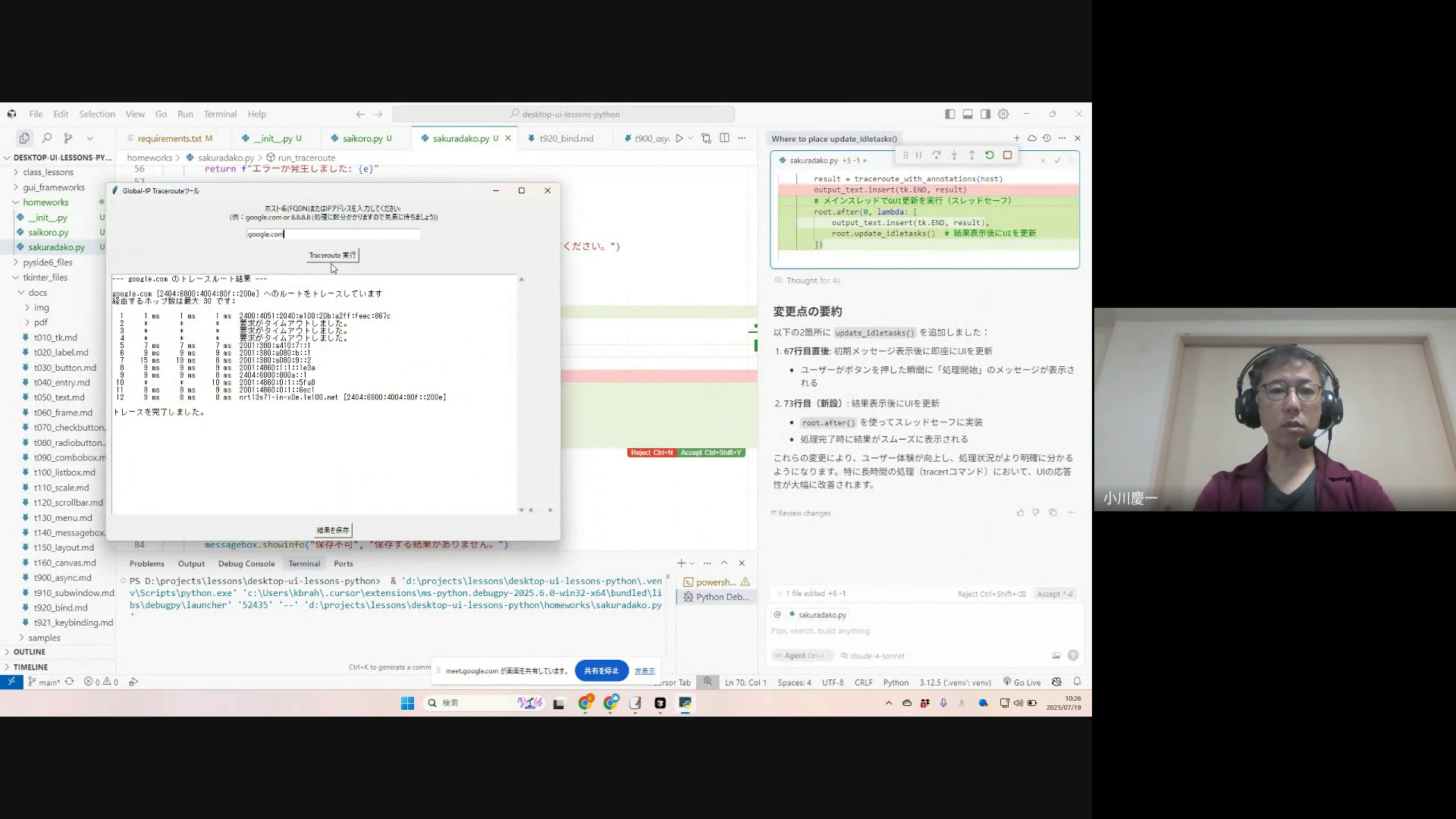Screen dimensions: 1456x819
Task: Toggle the secondary side bar layout icon
Action: click(x=985, y=114)
